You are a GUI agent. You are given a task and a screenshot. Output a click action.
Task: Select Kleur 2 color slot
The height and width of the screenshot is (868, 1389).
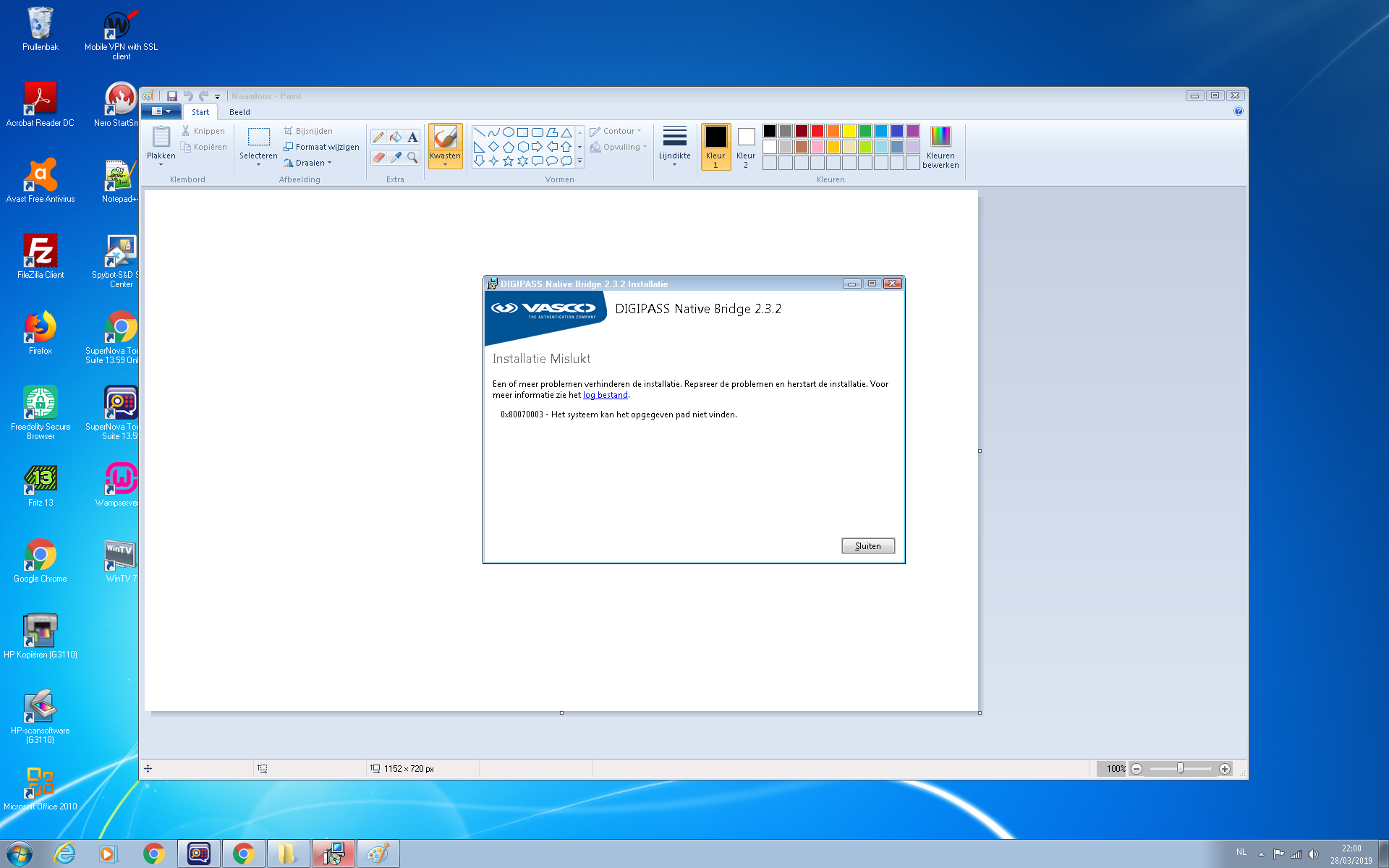pos(746,147)
